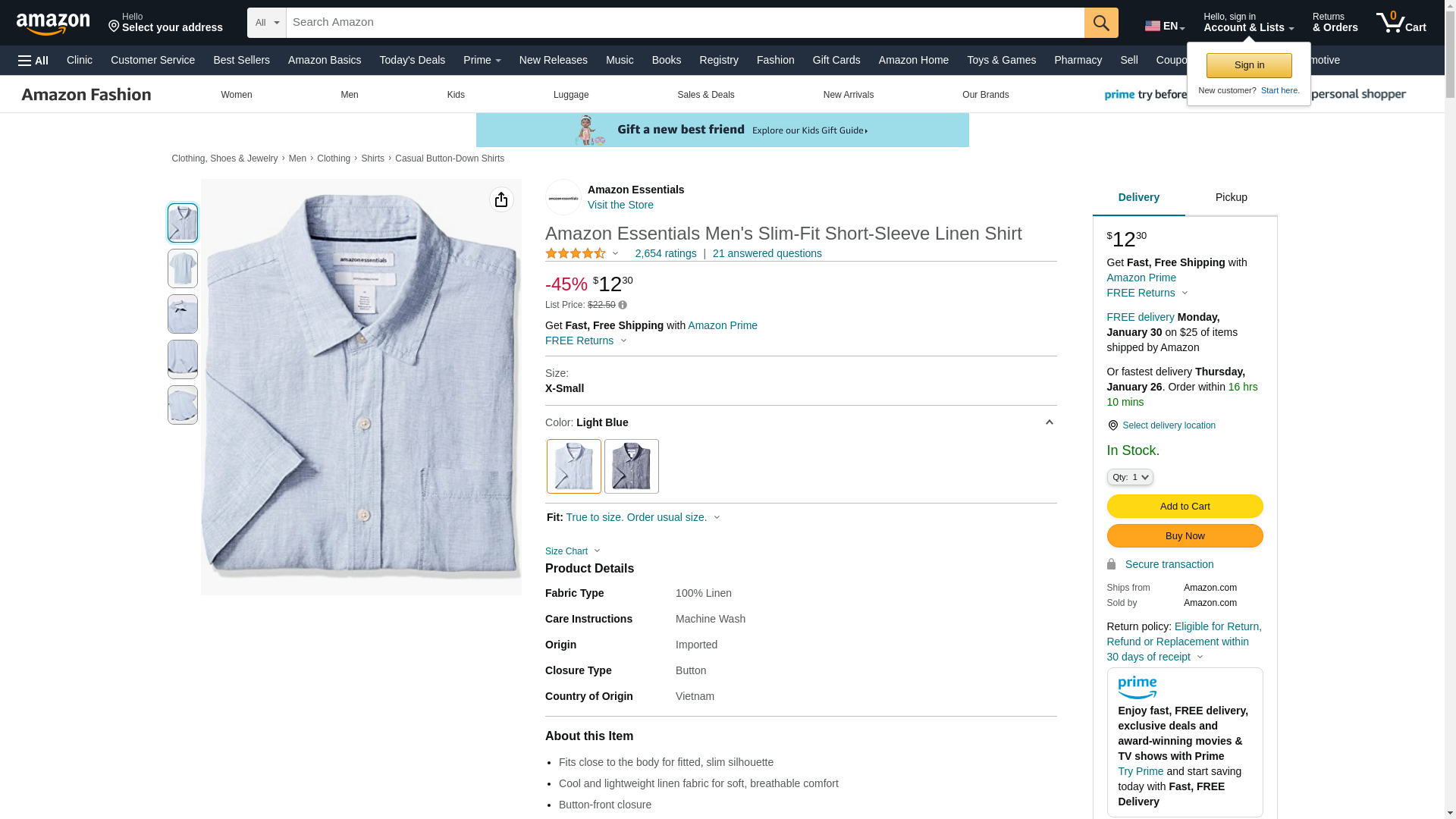Open the All hamburger menu
This screenshot has width=1456, height=819.
(33, 61)
